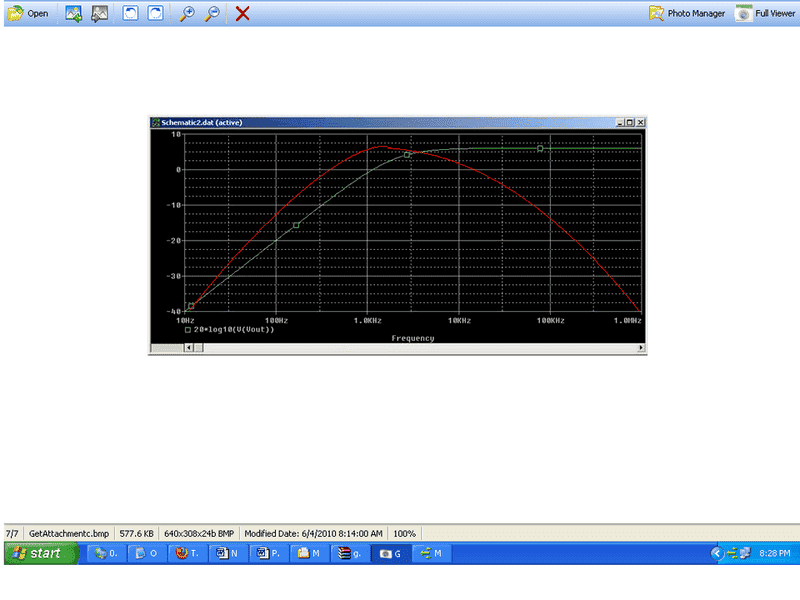
Task: Click the Windows Start button
Action: 40,553
